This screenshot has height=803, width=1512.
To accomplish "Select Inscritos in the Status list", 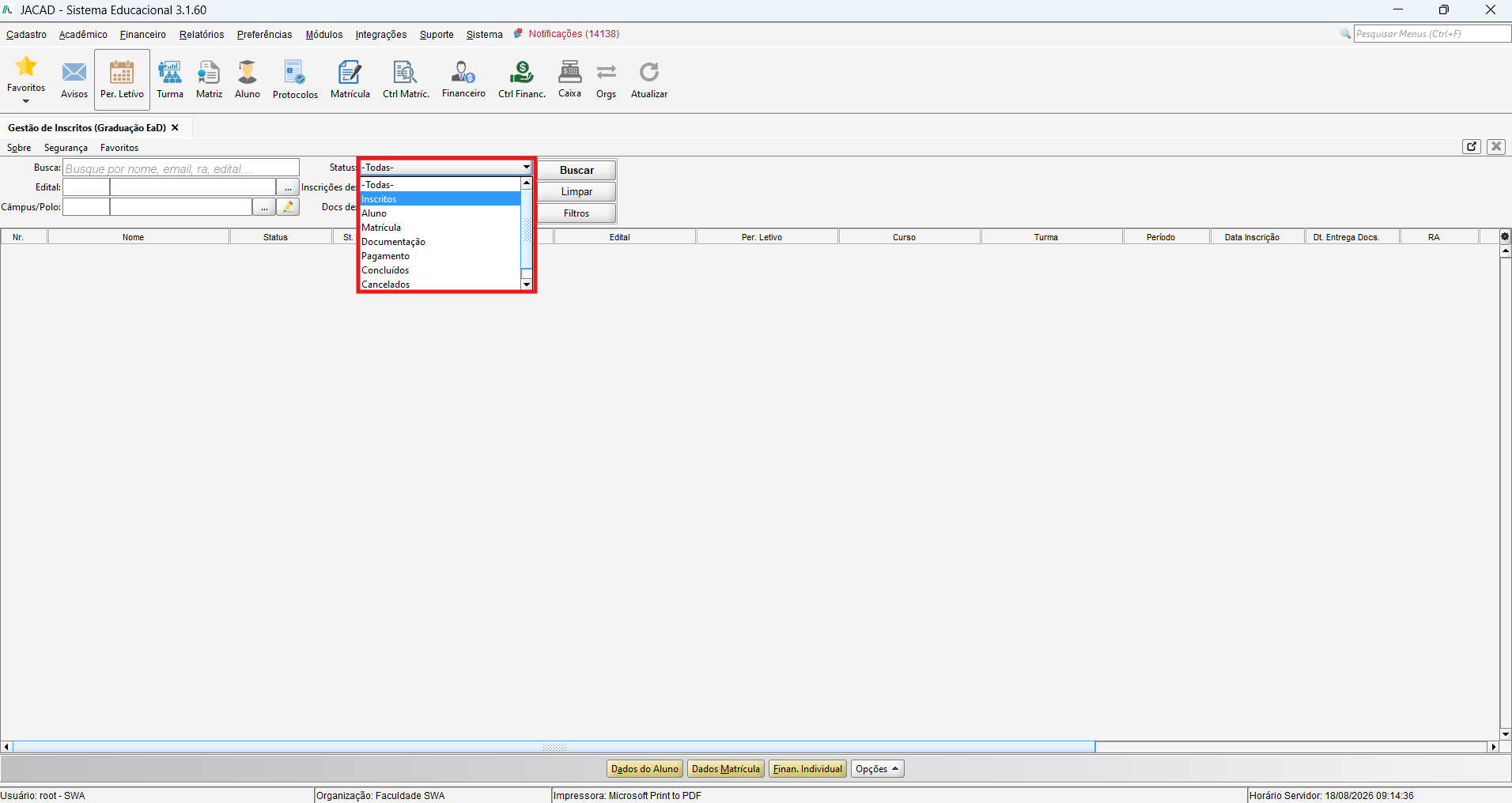I will click(x=440, y=199).
